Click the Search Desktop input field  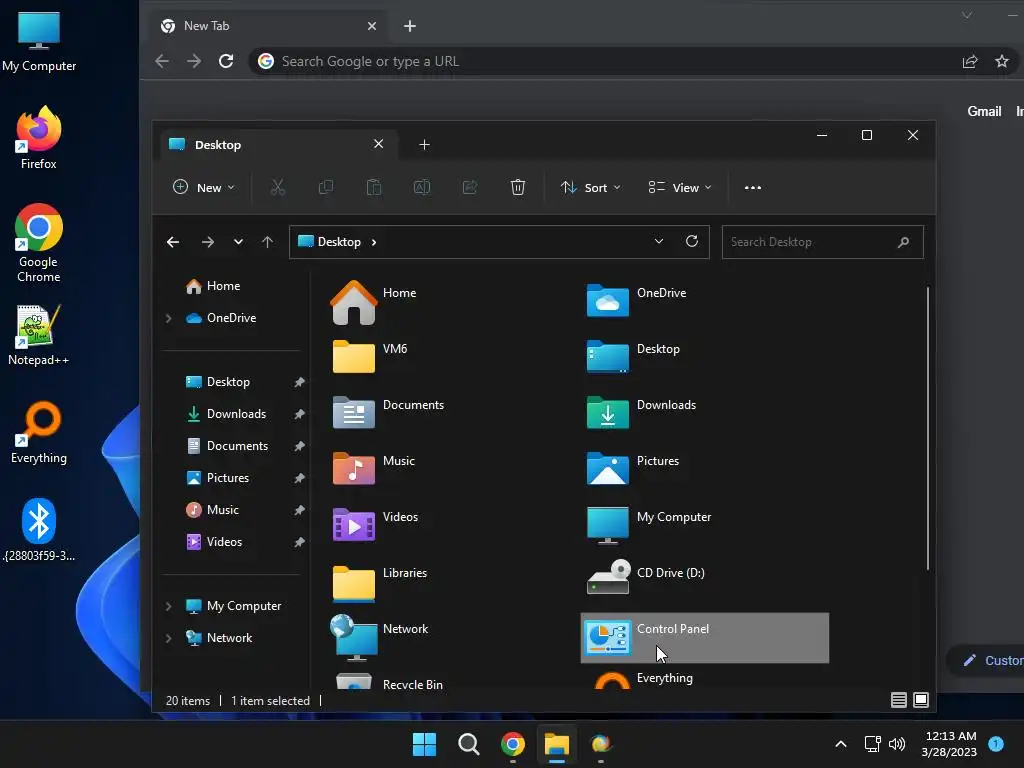tap(822, 242)
